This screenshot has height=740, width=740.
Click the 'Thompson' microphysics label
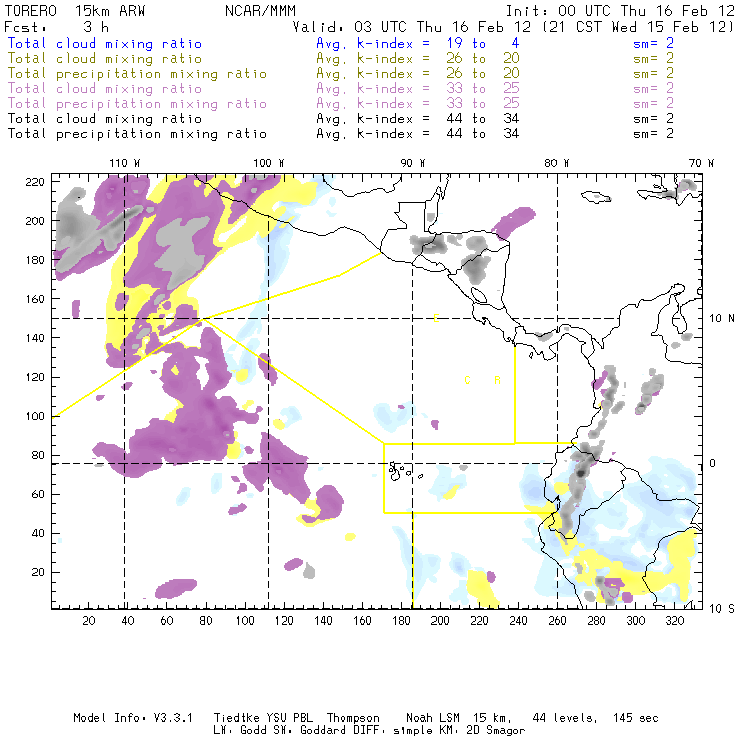pyautogui.click(x=353, y=718)
